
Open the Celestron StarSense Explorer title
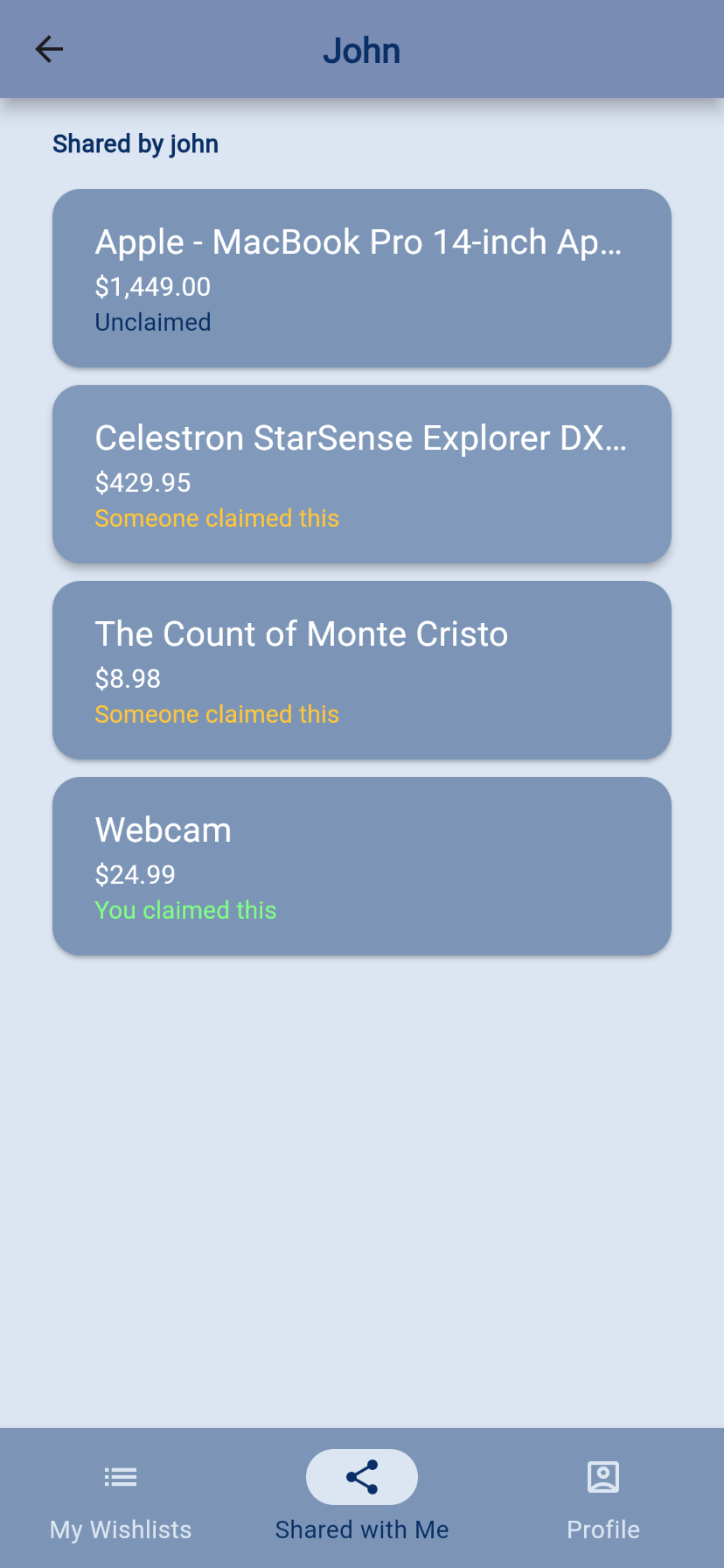(x=360, y=438)
